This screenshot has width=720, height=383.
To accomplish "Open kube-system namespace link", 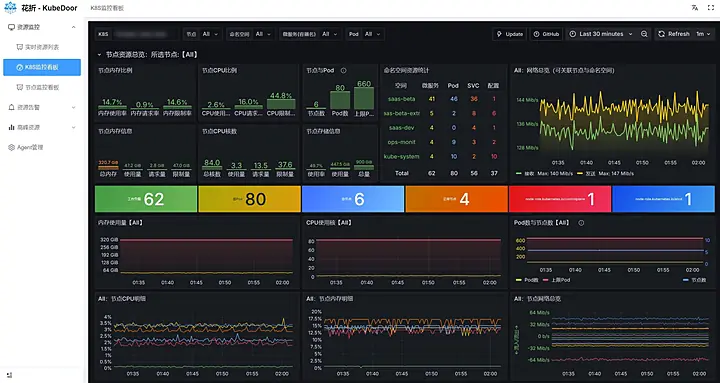I will 401,157.
